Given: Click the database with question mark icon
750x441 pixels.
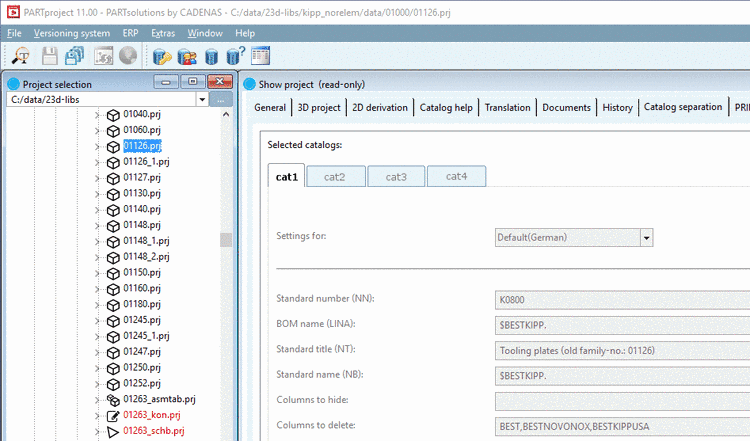Looking at the screenshot, I should pos(235,56).
